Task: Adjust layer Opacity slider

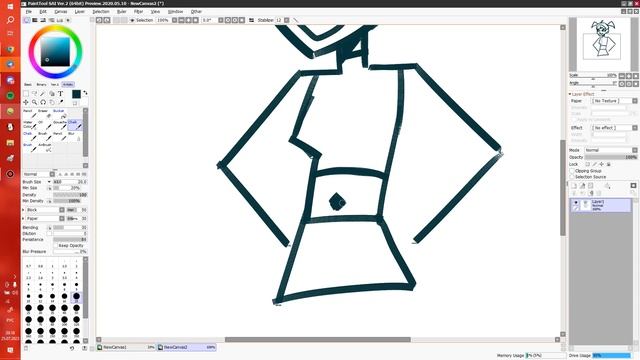Action: [x=611, y=157]
